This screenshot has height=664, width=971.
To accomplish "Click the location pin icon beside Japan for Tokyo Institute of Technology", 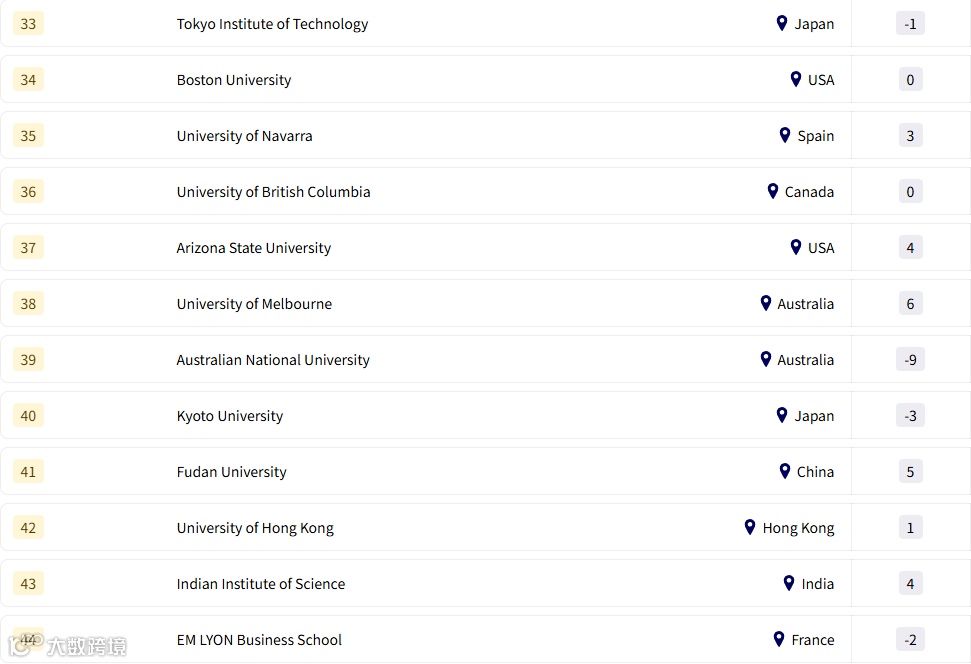I will [782, 23].
